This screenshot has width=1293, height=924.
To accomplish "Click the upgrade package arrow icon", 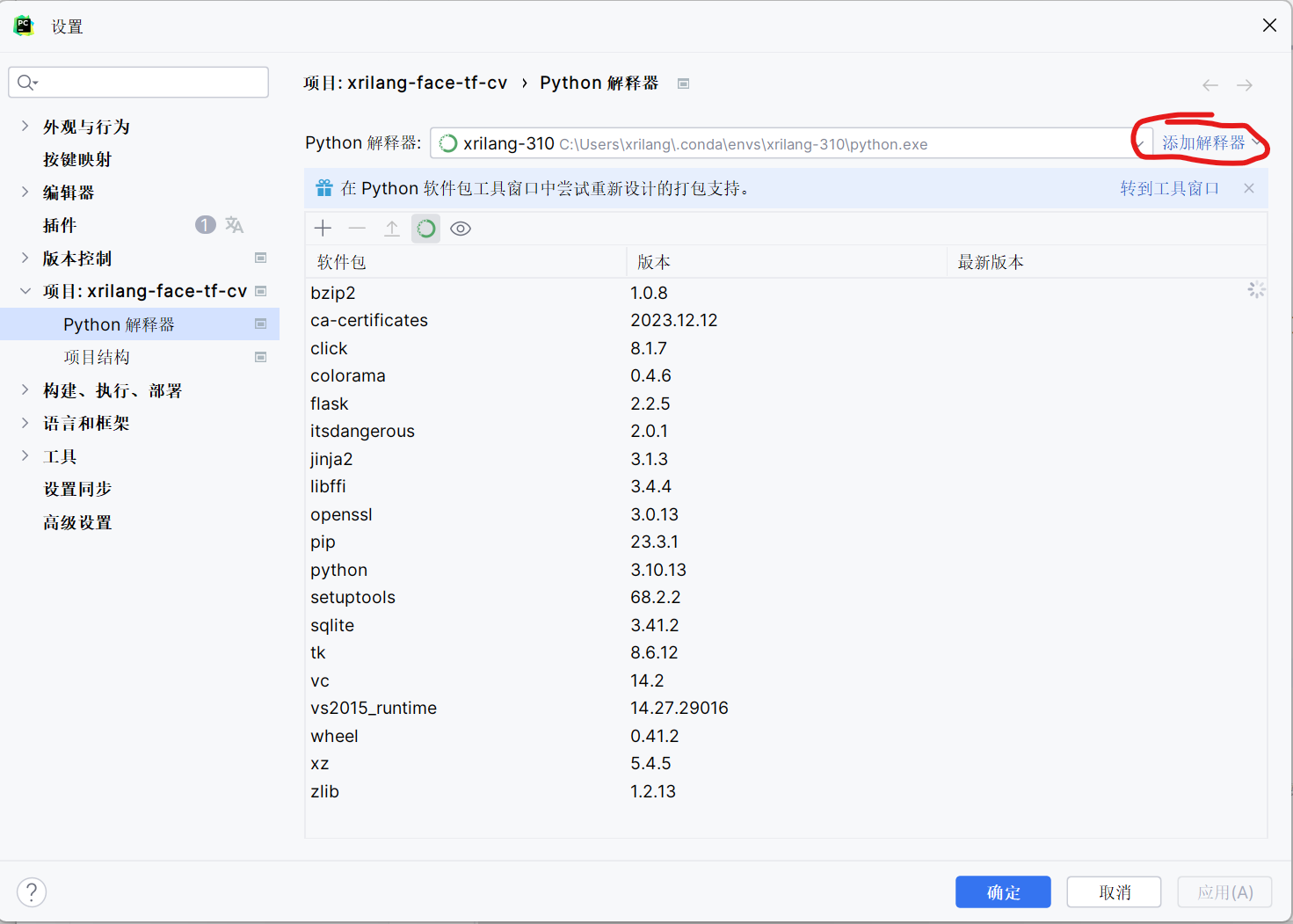I will (x=392, y=229).
